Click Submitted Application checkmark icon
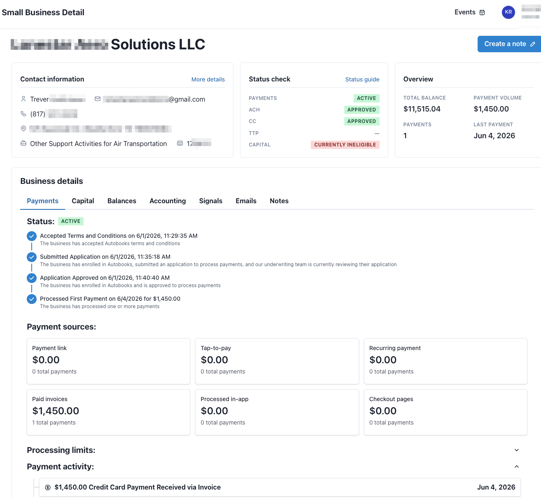The image size is (541, 499). [31, 257]
